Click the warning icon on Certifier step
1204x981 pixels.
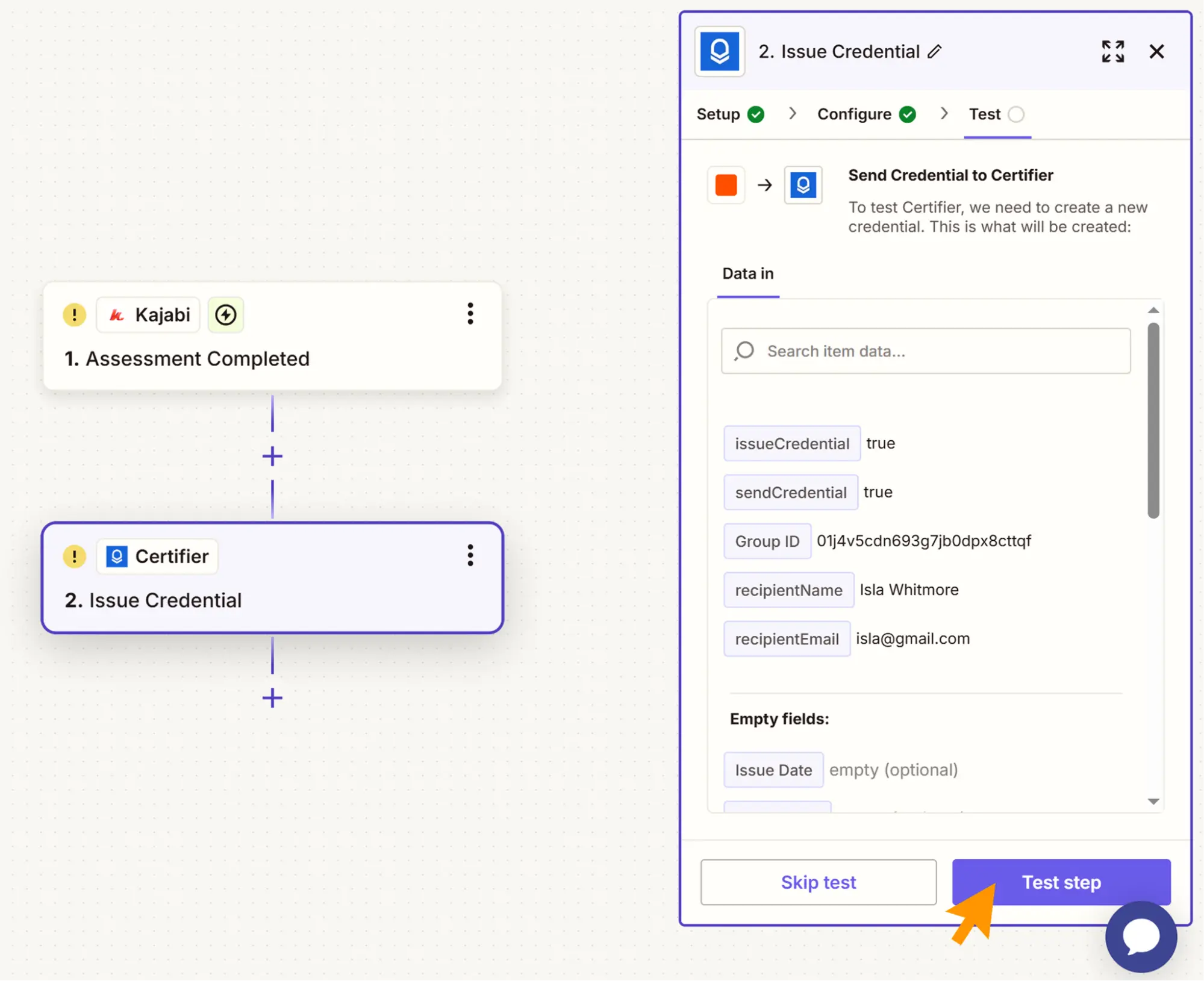coord(74,556)
